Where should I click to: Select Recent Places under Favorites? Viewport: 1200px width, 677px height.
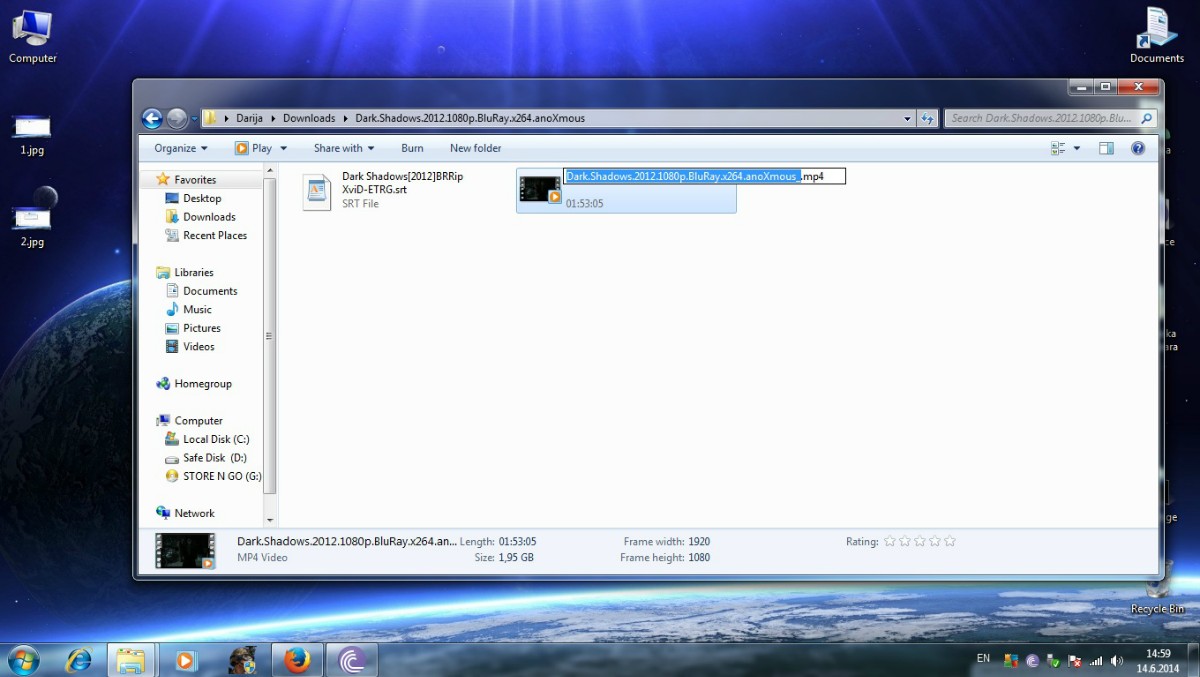215,235
